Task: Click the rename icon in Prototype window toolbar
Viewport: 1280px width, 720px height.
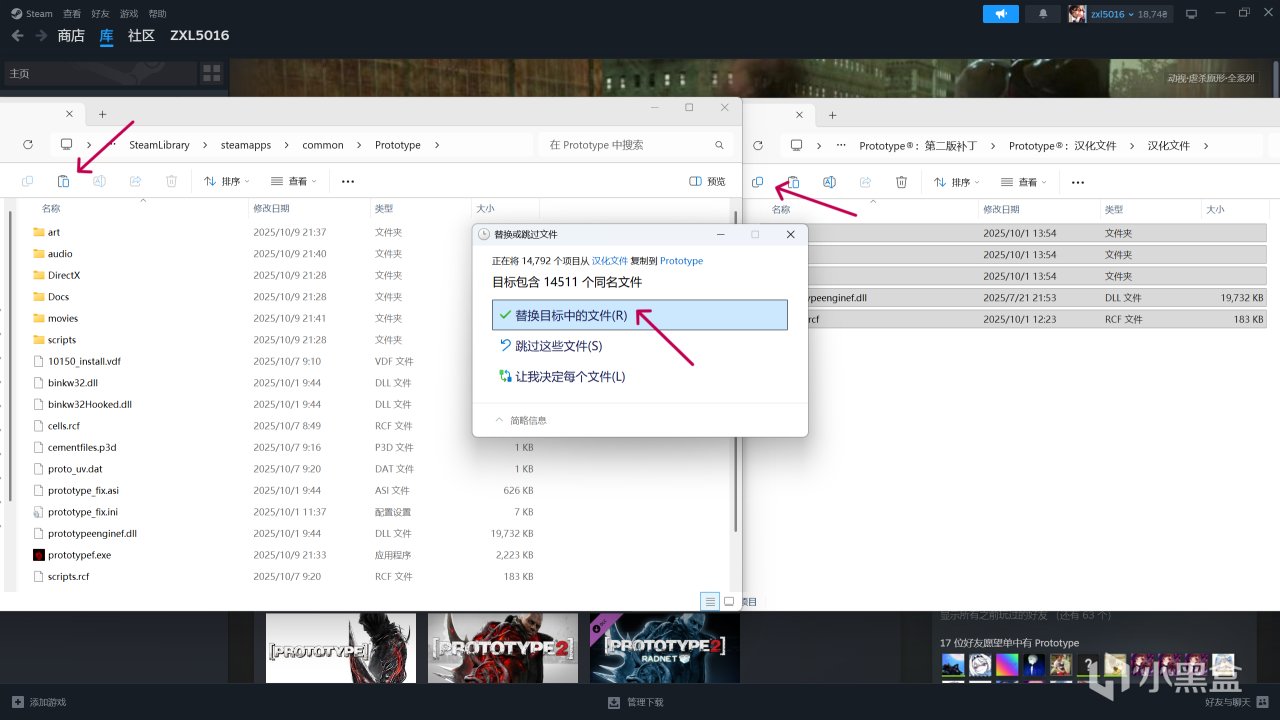Action: coord(99,182)
